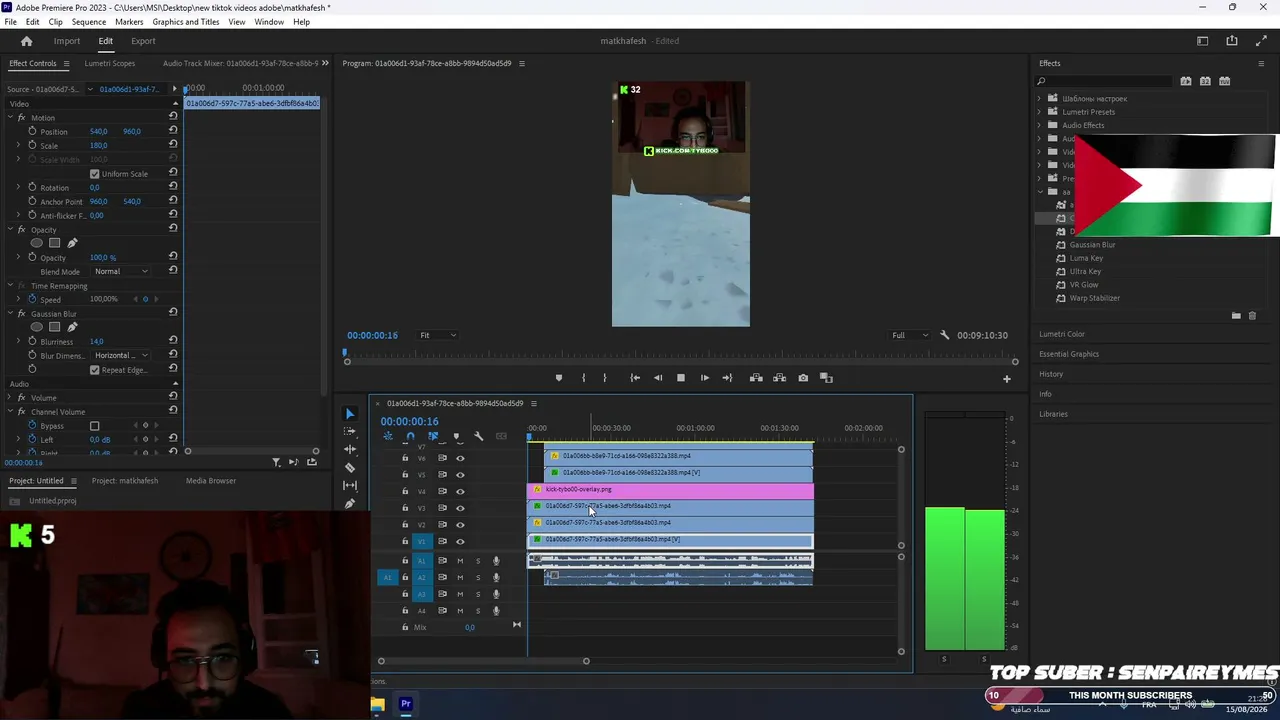Click Mark Out in the Program Monitor

pyautogui.click(x=604, y=378)
